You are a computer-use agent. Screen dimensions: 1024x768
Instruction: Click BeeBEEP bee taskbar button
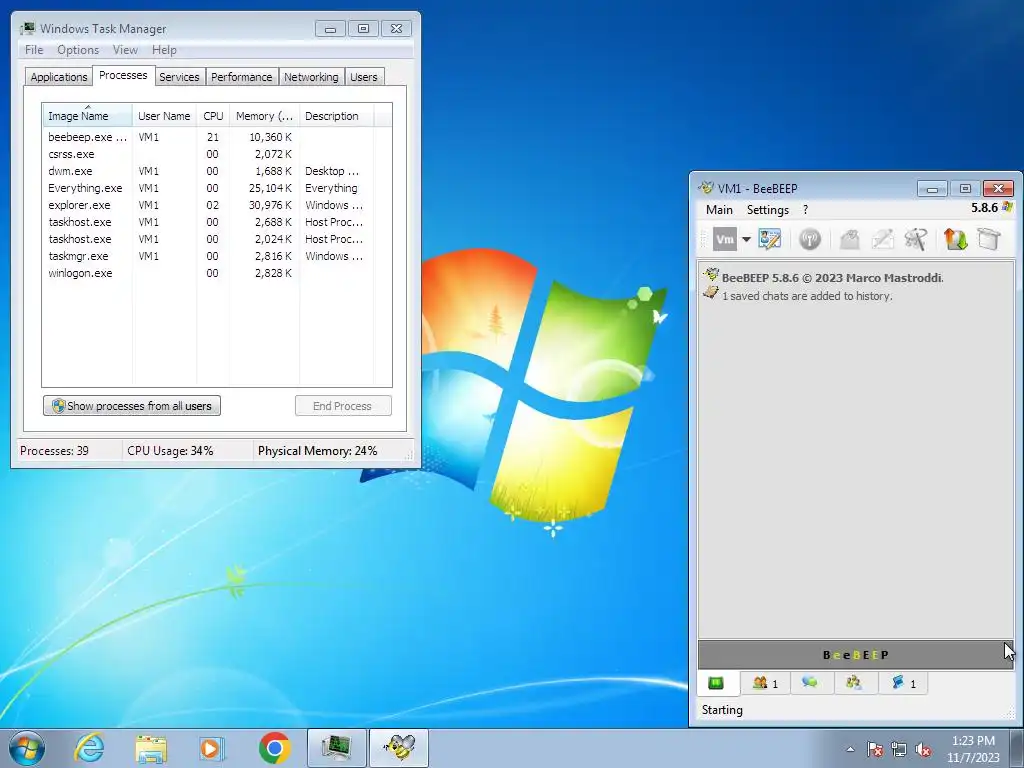tap(399, 748)
